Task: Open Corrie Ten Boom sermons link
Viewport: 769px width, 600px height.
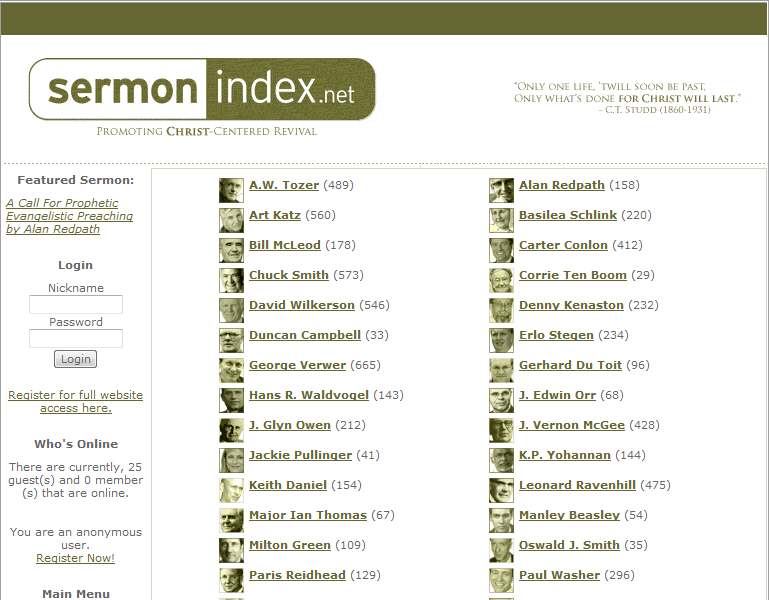Action: click(x=573, y=275)
